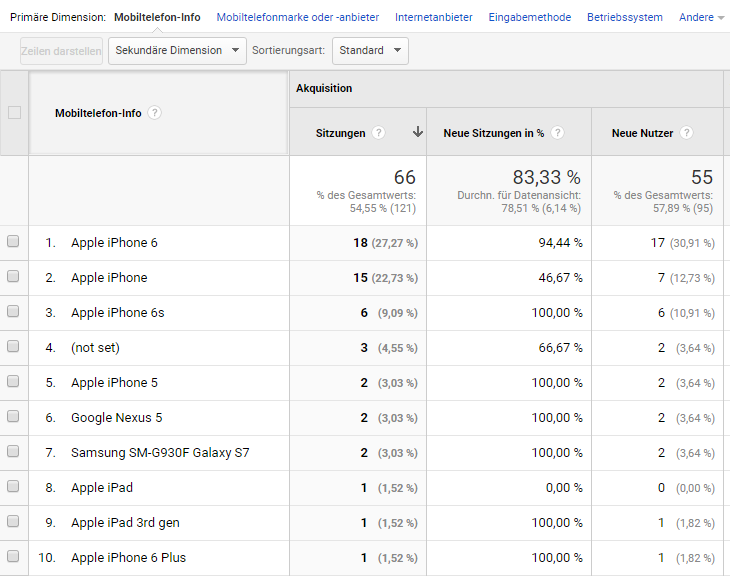Click total new sessions value 83,33 %
The width and height of the screenshot is (730, 585).
546,177
